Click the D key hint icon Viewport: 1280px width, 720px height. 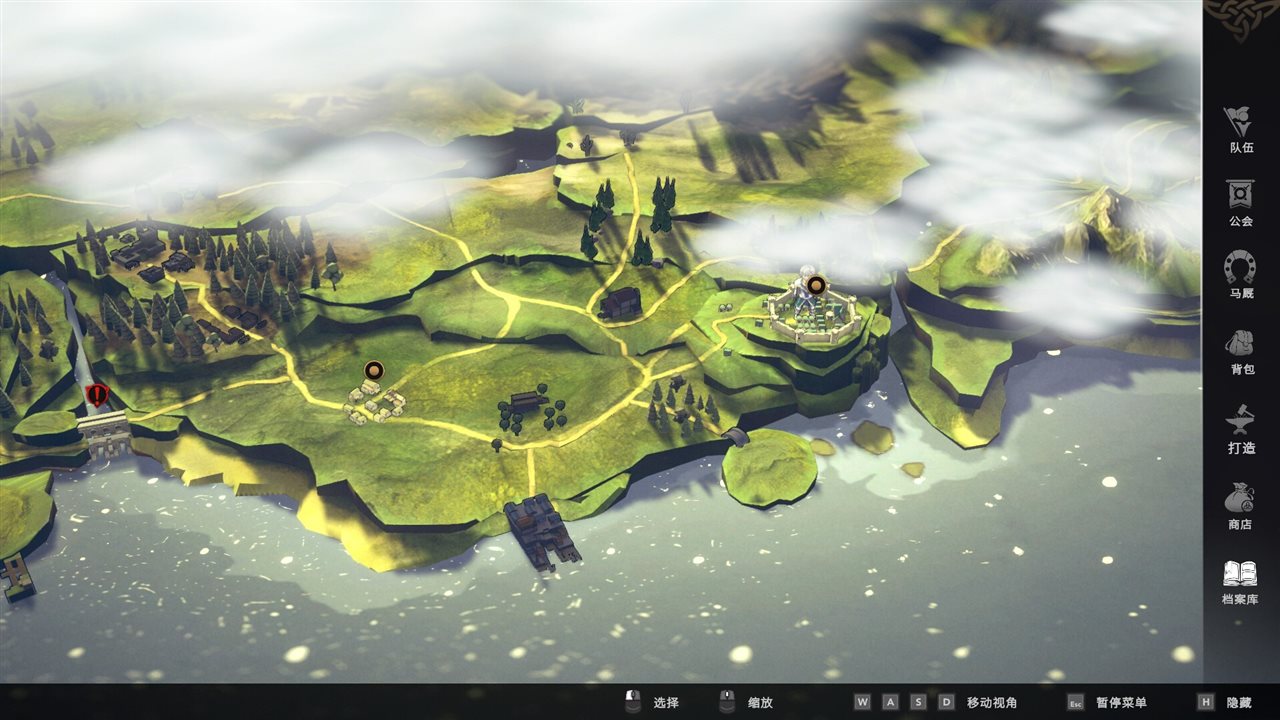946,702
